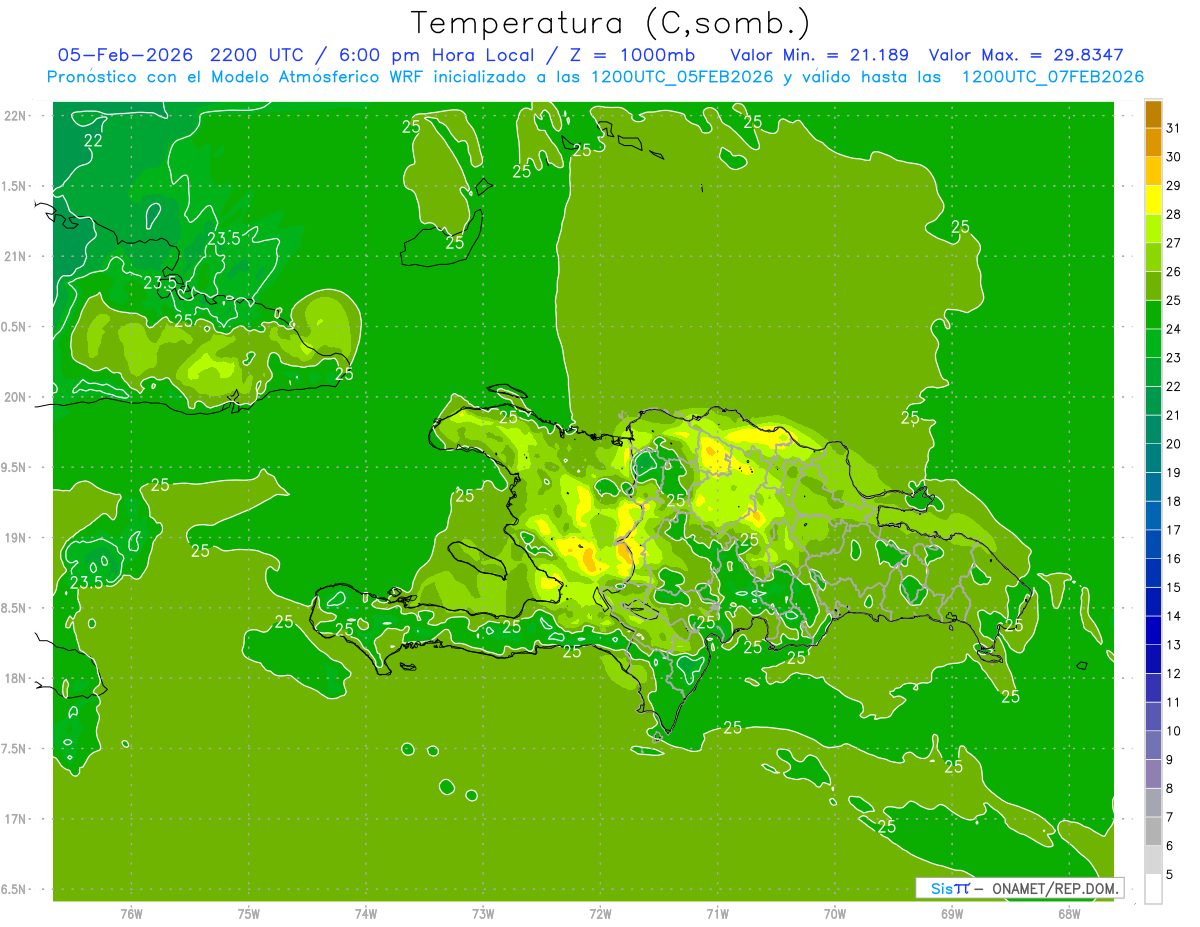
Task: Click the 'SisTT - ONAMET/REP.DOM.' label box
Action: tap(1019, 888)
